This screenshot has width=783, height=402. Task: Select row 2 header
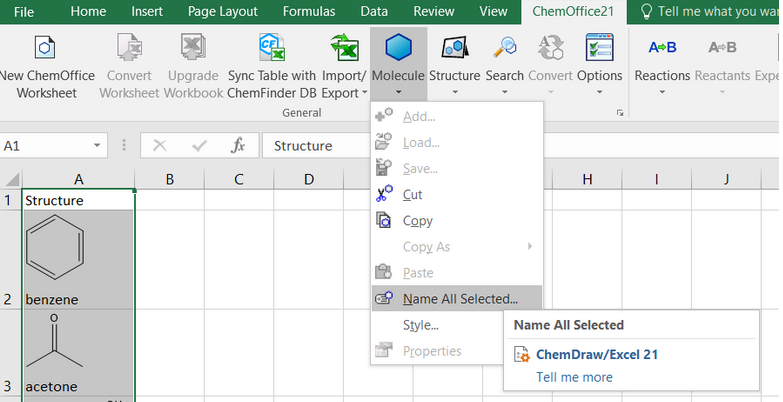pyautogui.click(x=10, y=259)
